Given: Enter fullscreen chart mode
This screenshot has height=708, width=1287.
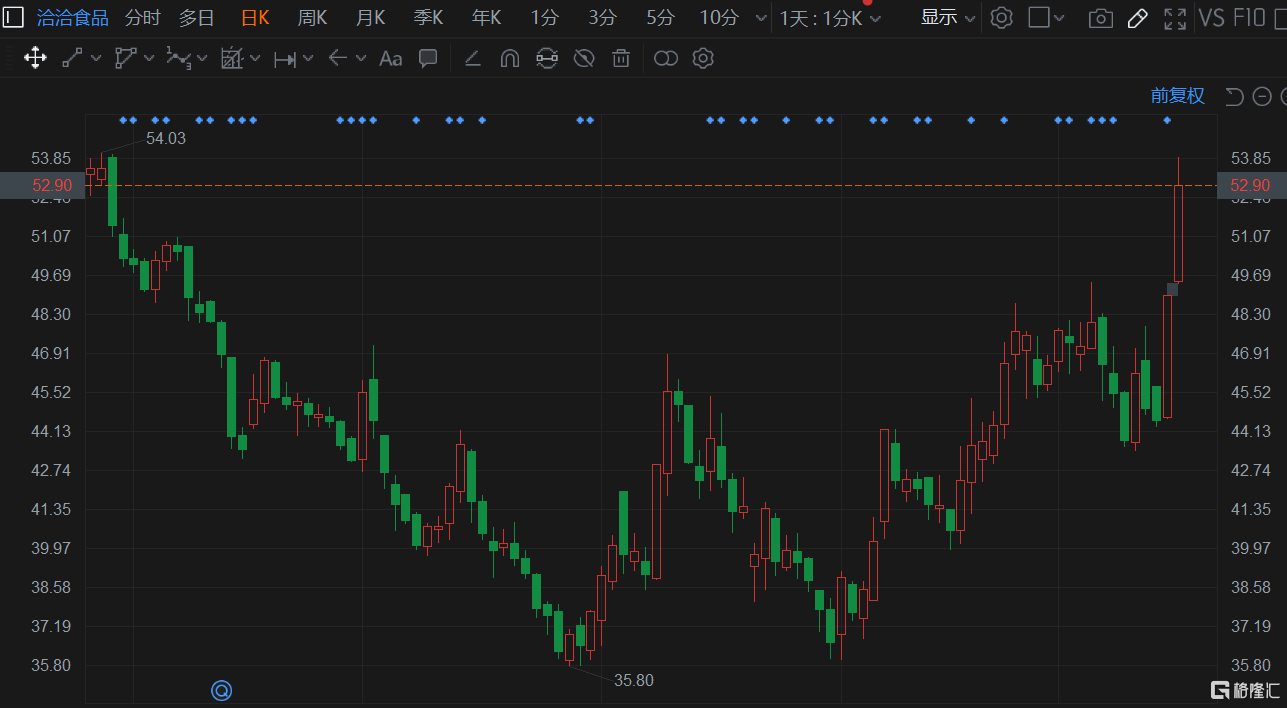Looking at the screenshot, I should click(1176, 18).
